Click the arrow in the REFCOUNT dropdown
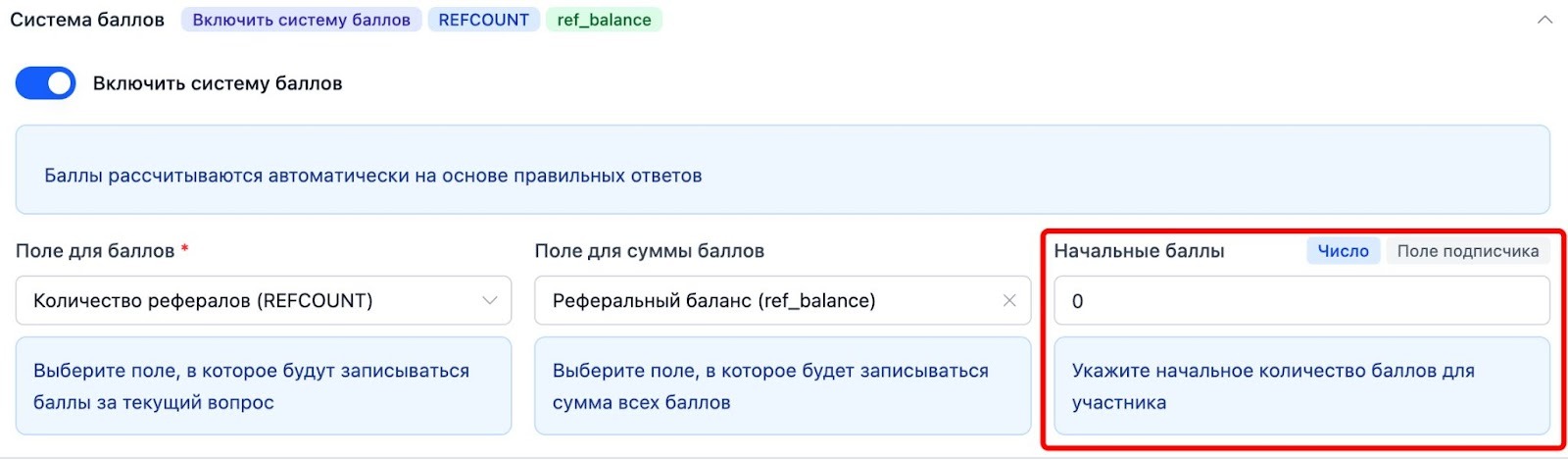This screenshot has width=1568, height=460. point(490,301)
